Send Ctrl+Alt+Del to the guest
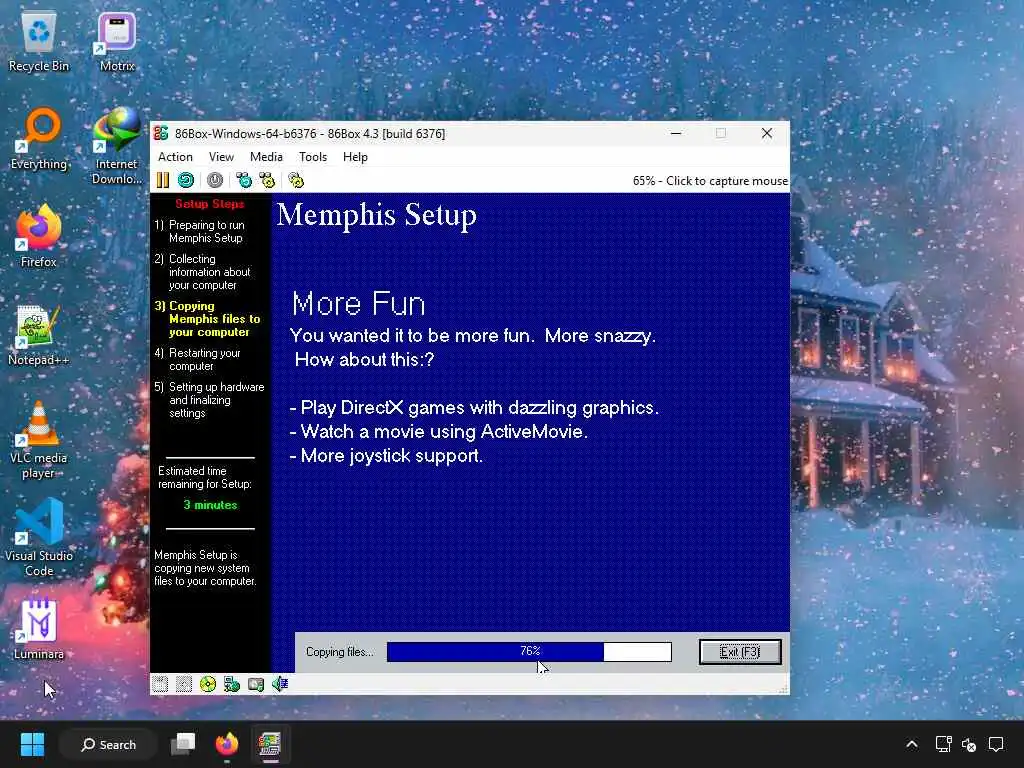This screenshot has height=768, width=1024. [244, 180]
